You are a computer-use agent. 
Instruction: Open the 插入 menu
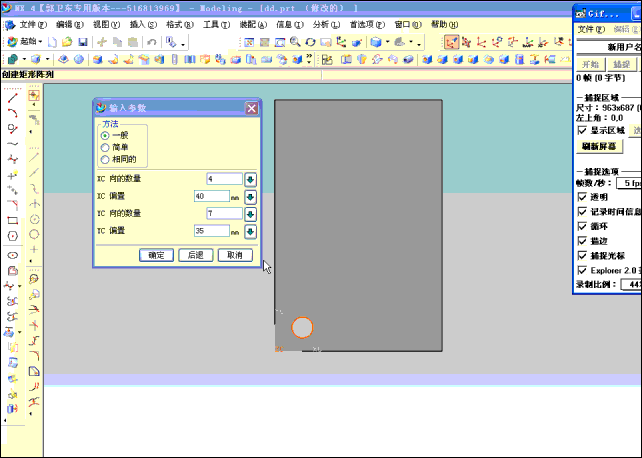point(143,25)
